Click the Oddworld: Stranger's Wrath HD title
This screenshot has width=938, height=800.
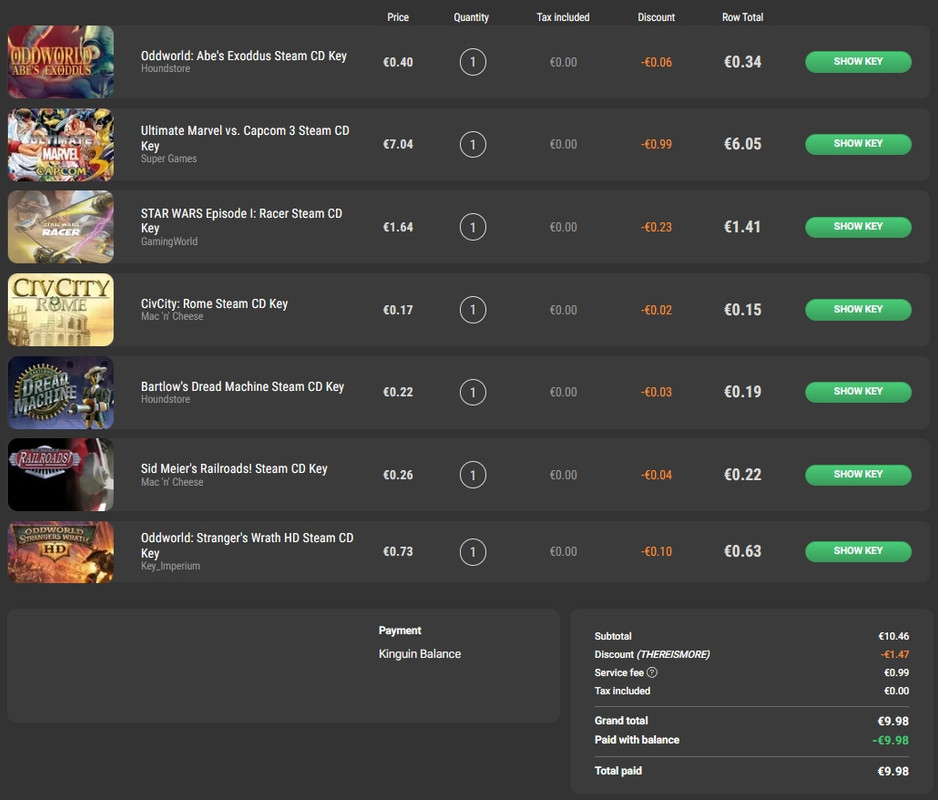(247, 545)
